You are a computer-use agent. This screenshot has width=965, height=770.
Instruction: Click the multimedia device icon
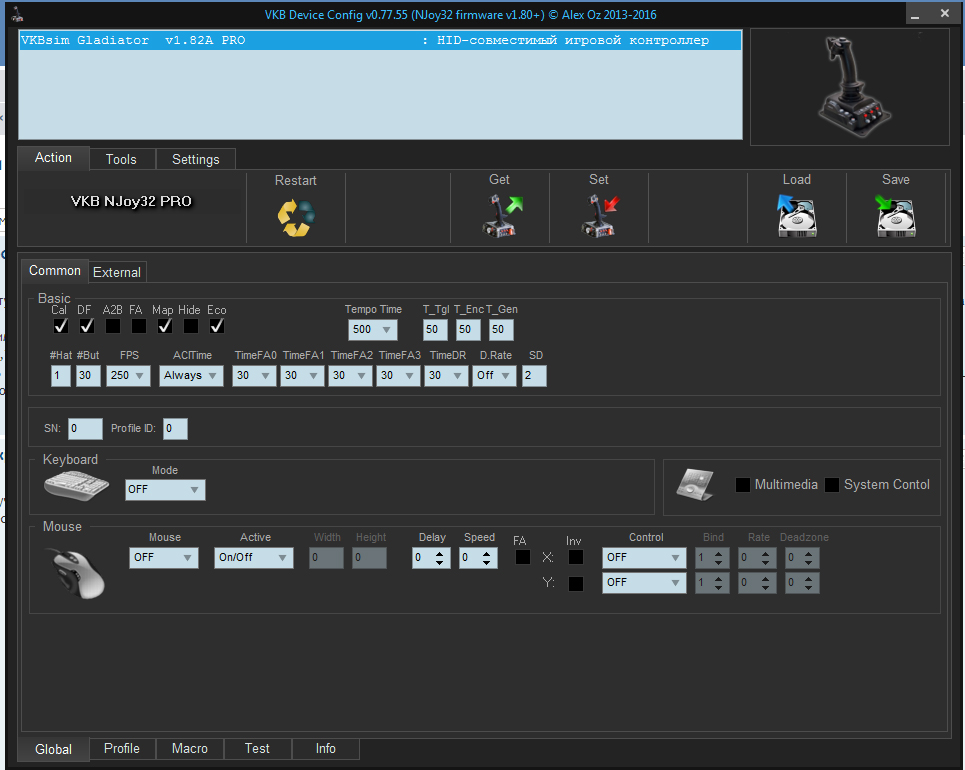(x=695, y=484)
